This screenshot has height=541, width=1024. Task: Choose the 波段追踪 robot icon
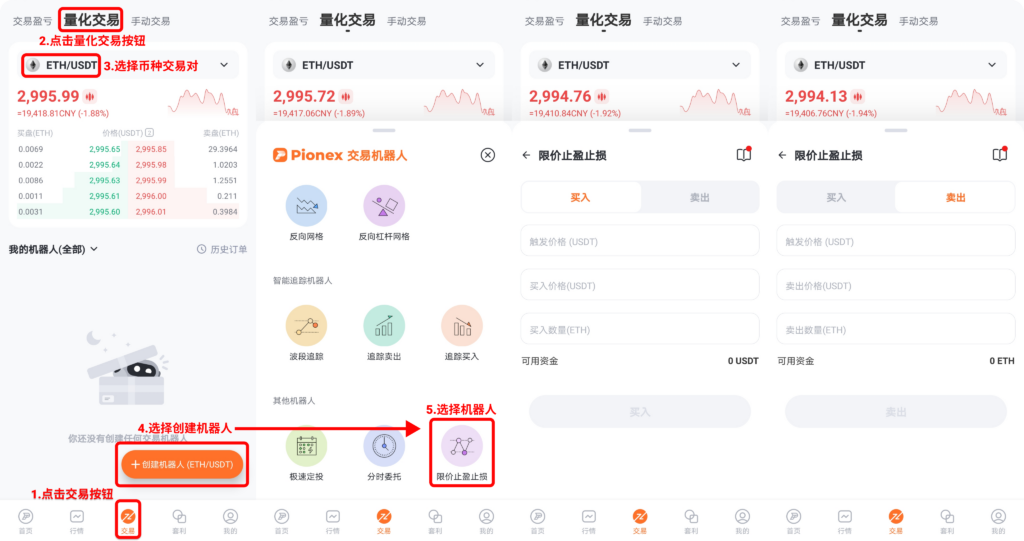pyautogui.click(x=306, y=325)
